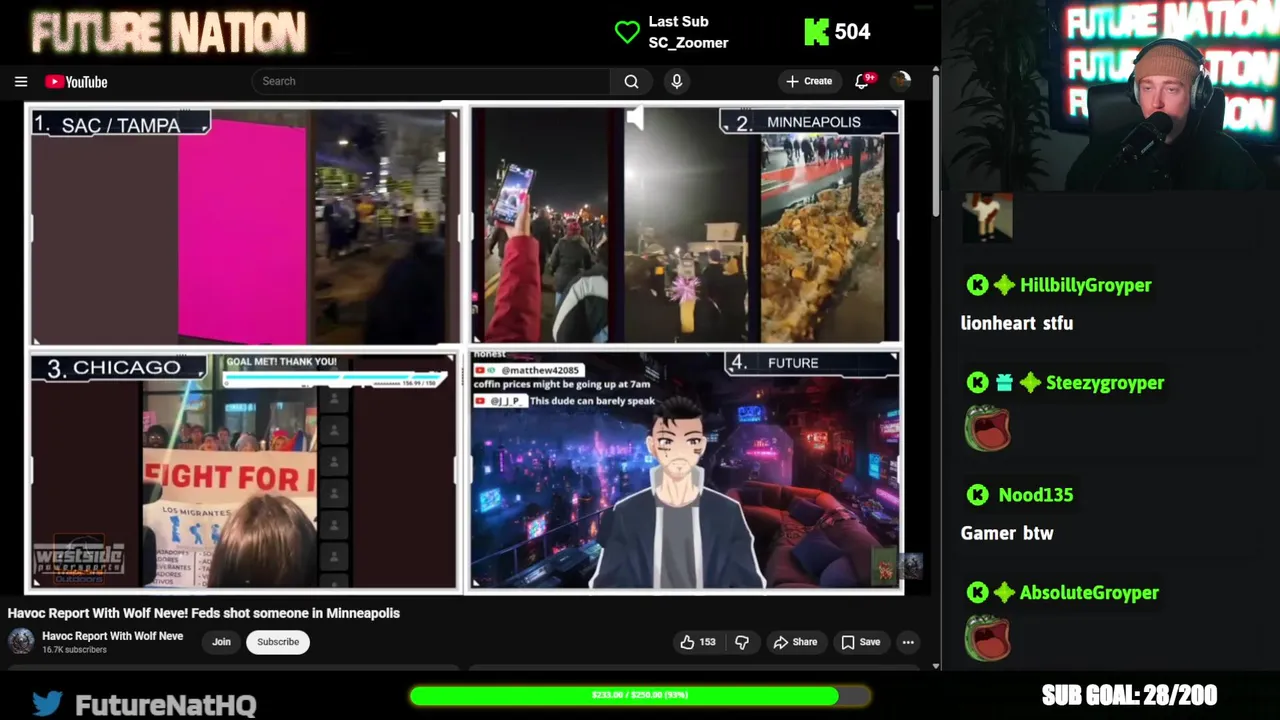Click the Minneapolis video panel

pos(686,226)
